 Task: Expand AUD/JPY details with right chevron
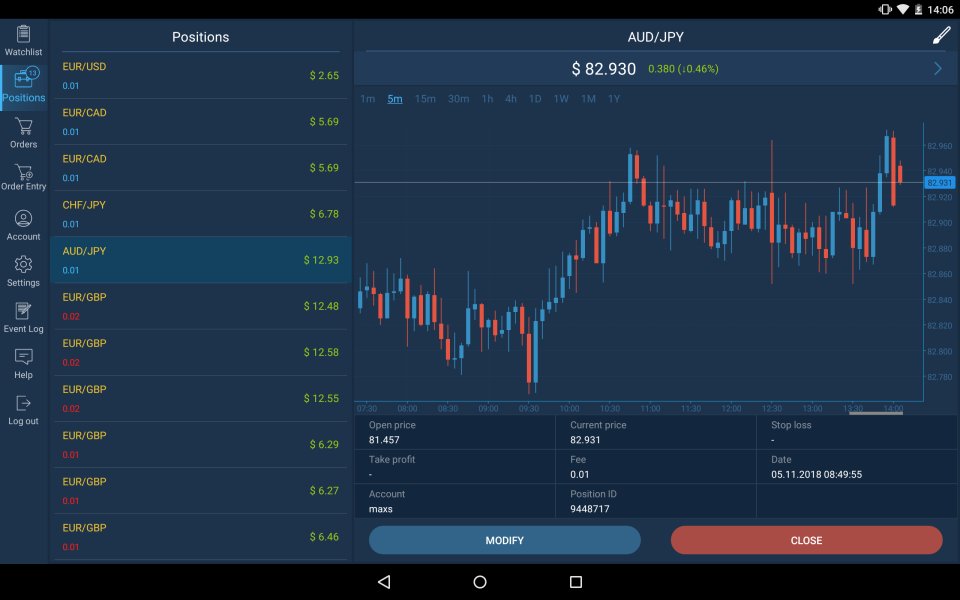click(x=937, y=69)
